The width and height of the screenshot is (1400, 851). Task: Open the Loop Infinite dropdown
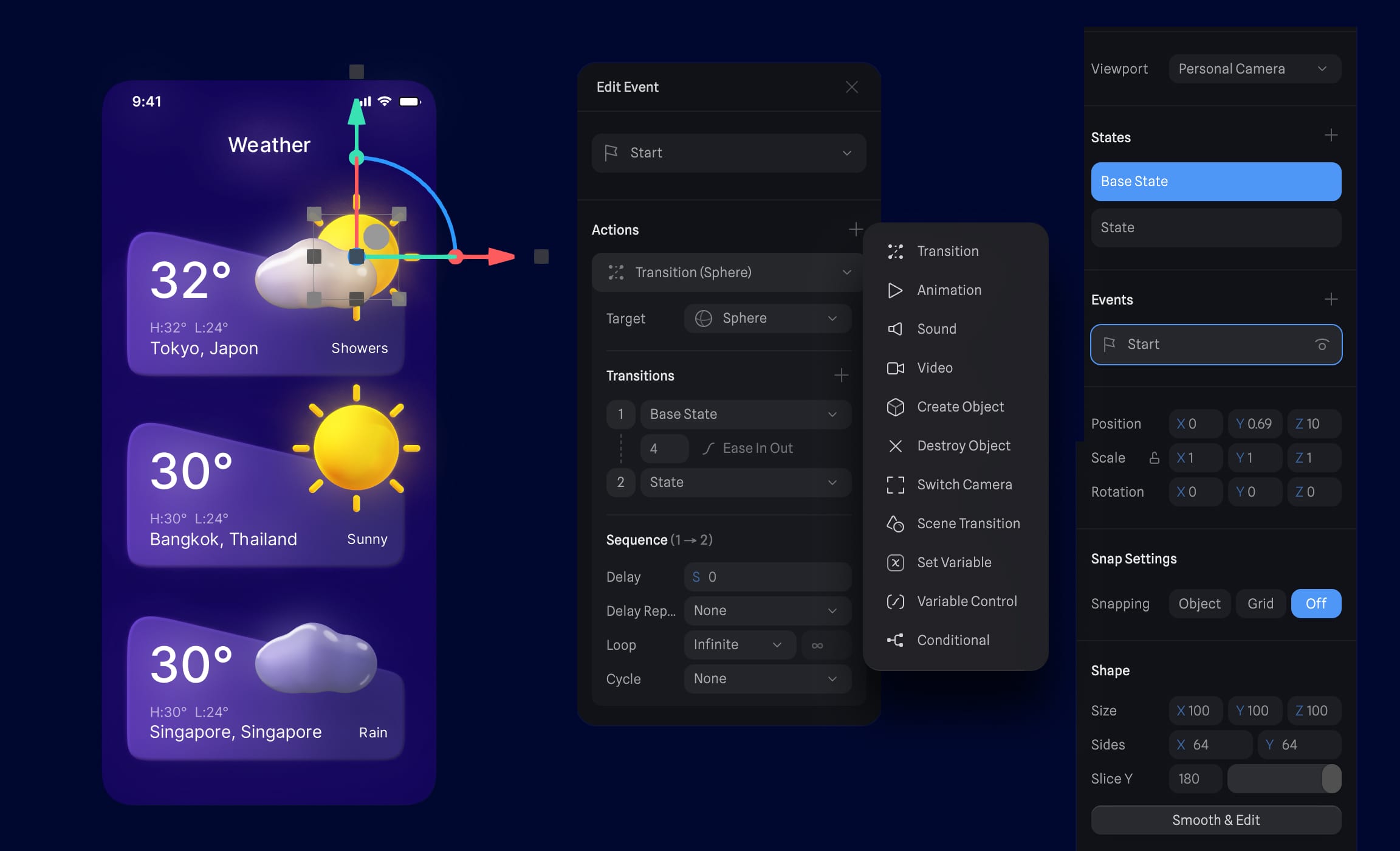click(739, 645)
